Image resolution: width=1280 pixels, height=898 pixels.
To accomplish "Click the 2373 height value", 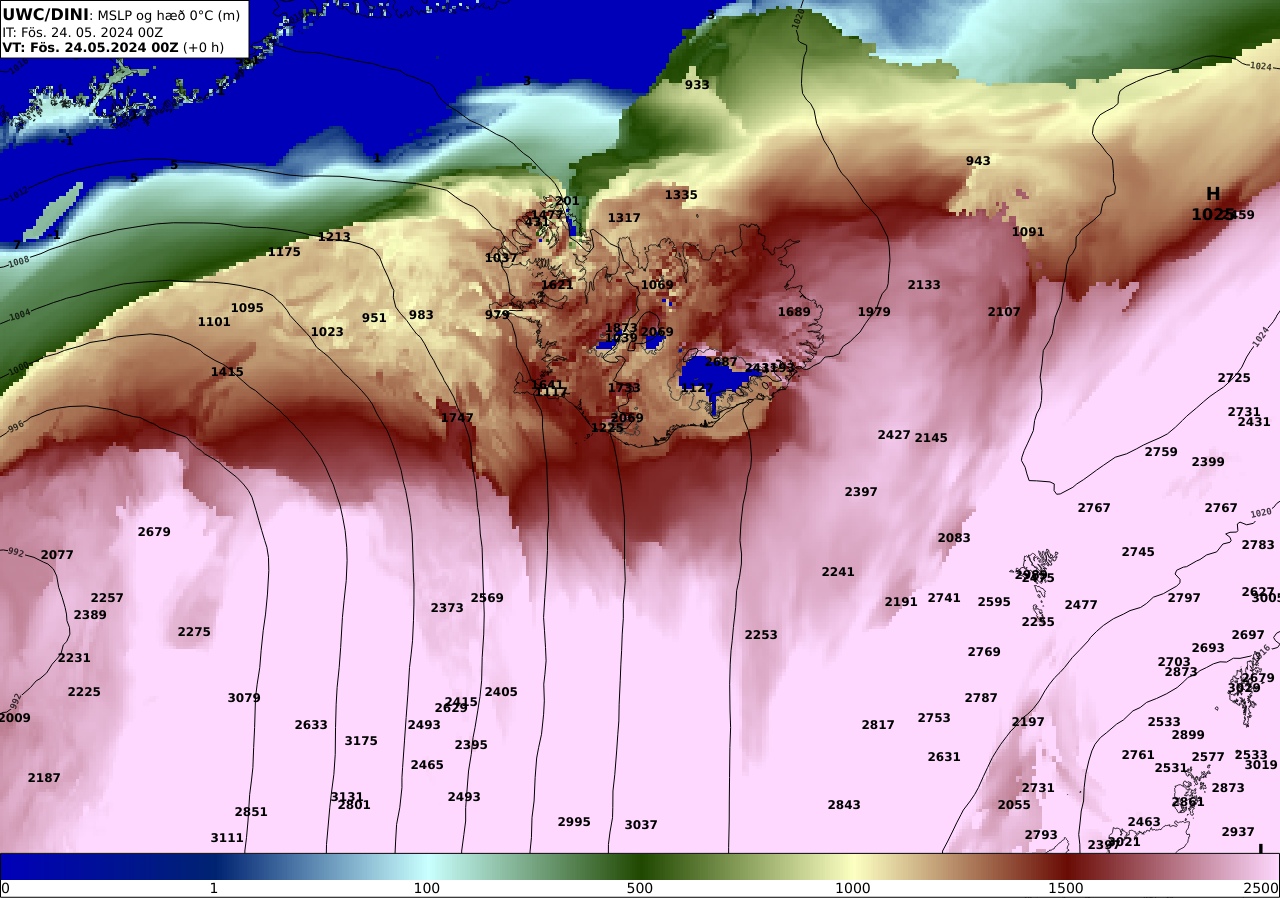I will (x=447, y=608).
